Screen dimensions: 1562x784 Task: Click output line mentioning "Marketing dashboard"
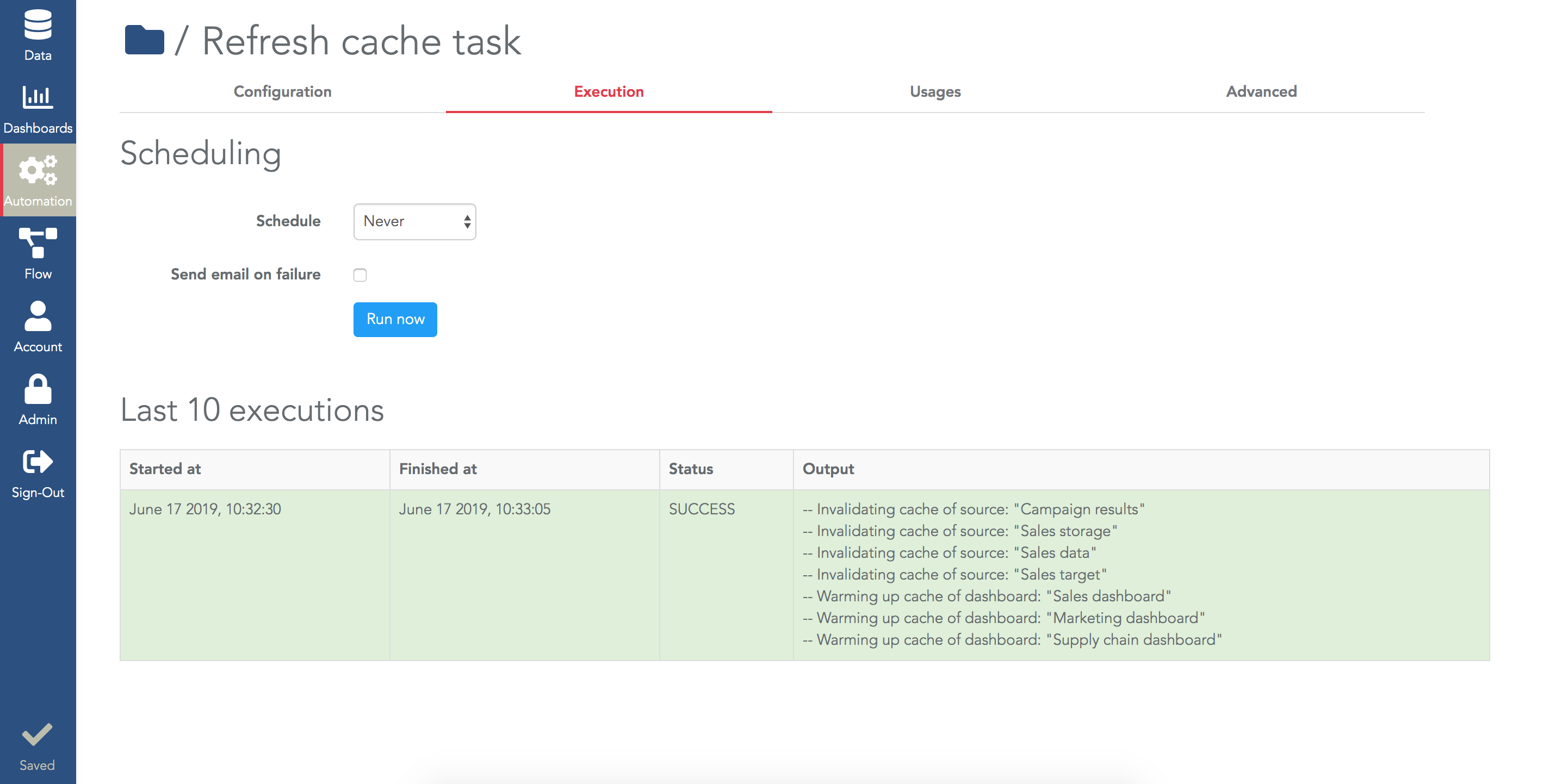pos(1004,619)
